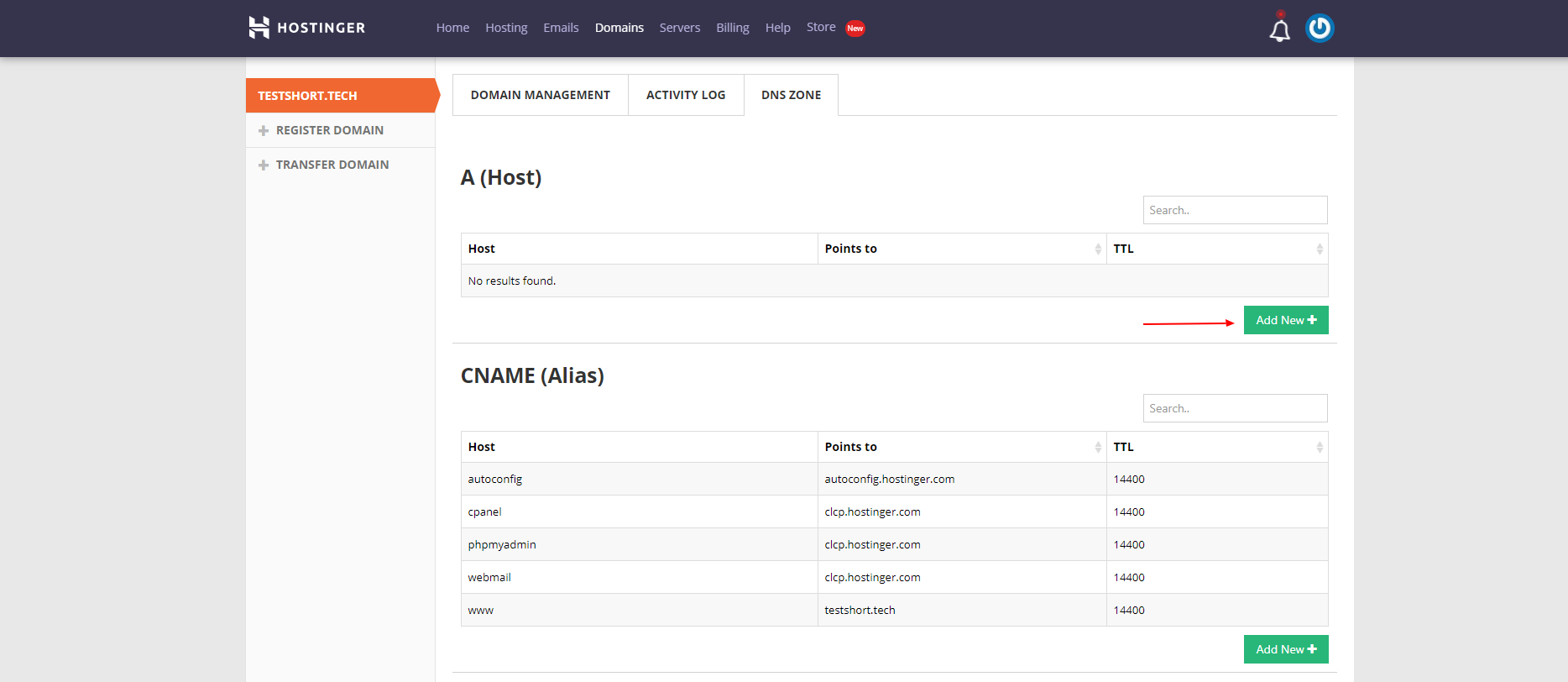
Task: Open Domains menu item
Action: click(619, 28)
